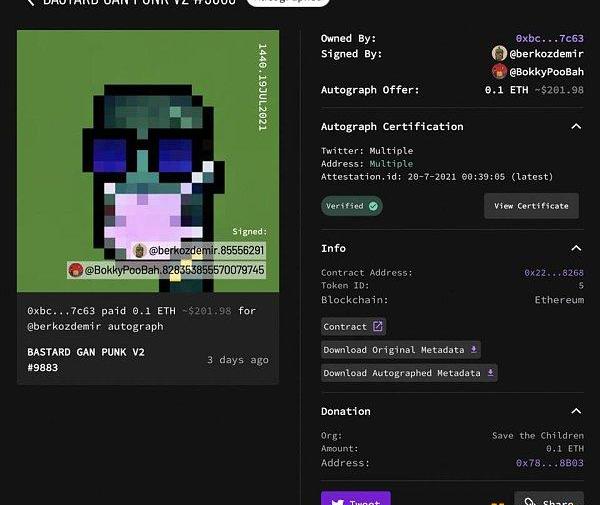The height and width of the screenshot is (505, 600).
Task: Open donation address 0x78...8B03 link
Action: pos(549,463)
